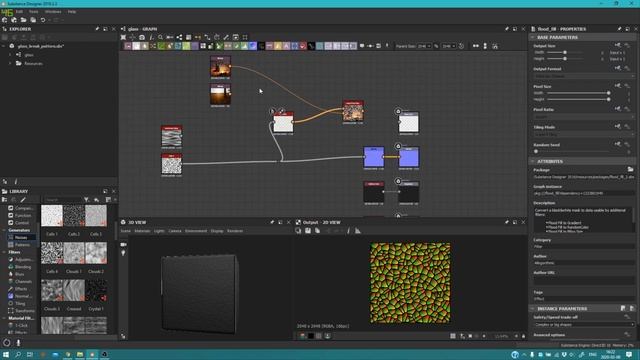
Task: Select the Cells 1 thumbnail in Library
Action: (x=52, y=216)
